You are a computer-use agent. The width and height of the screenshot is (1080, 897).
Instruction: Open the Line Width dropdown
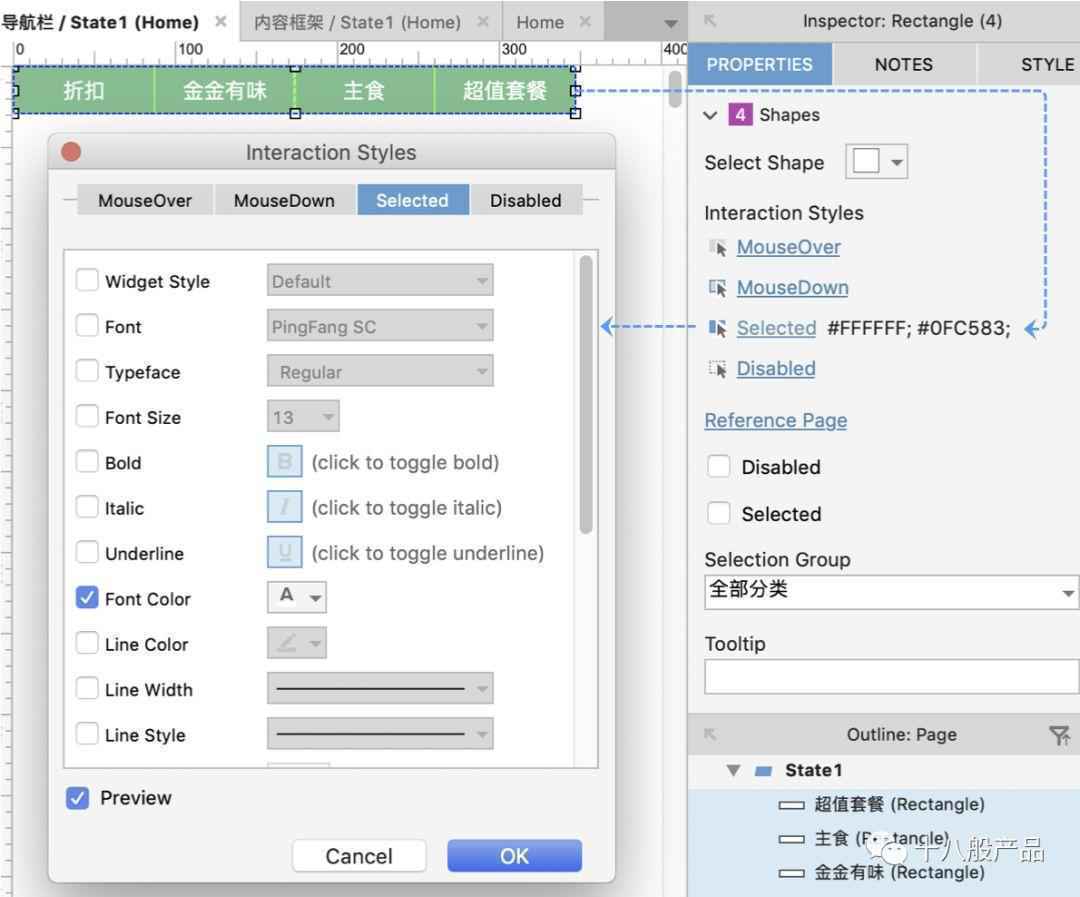(380, 689)
